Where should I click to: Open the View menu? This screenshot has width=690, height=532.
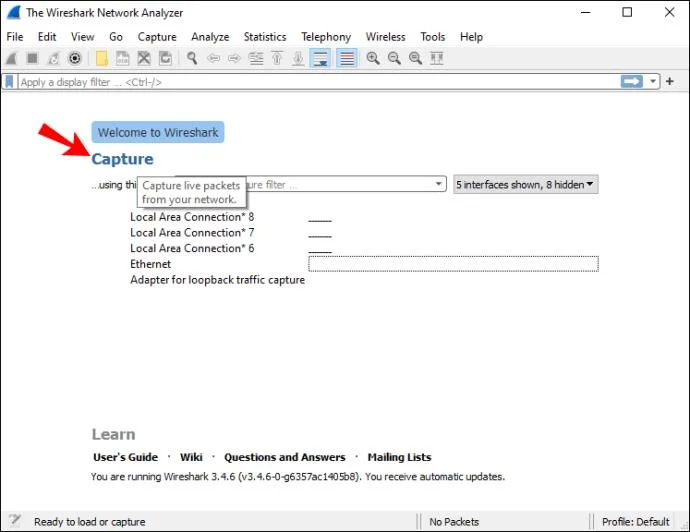click(x=83, y=37)
